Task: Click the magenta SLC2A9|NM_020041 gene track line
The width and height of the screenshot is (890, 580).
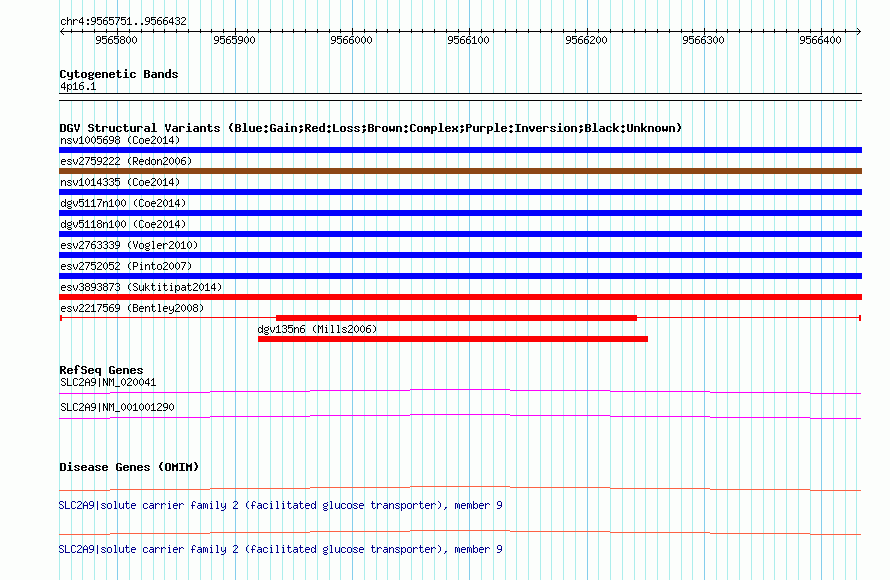Action: [460, 391]
